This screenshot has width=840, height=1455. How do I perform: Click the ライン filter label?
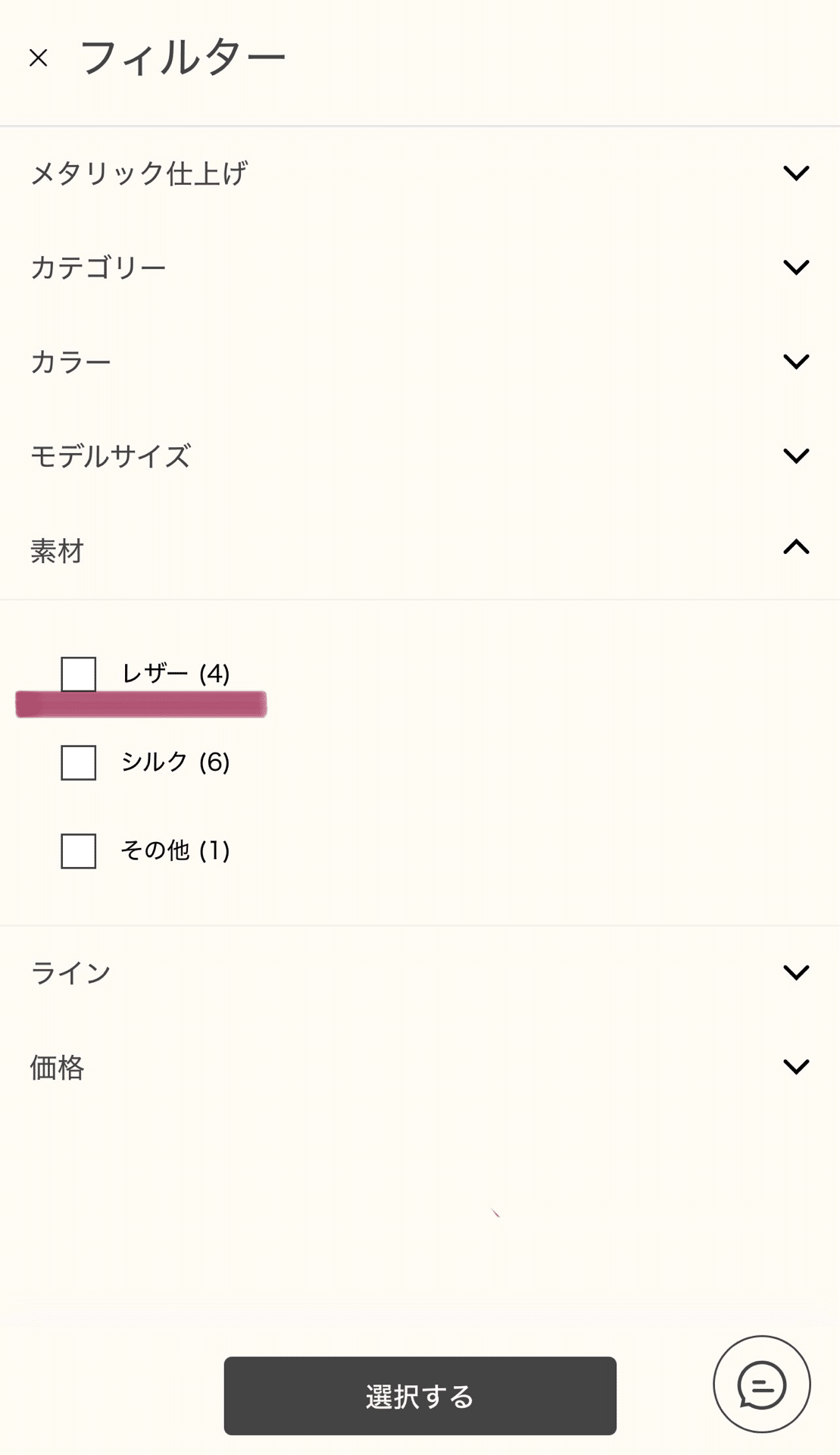click(71, 973)
